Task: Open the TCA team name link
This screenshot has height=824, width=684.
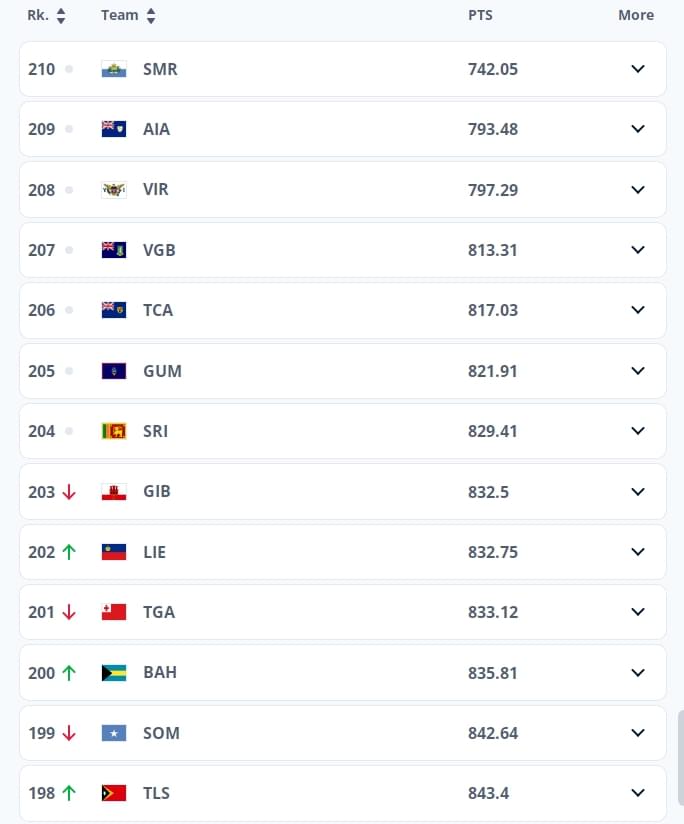Action: tap(158, 310)
